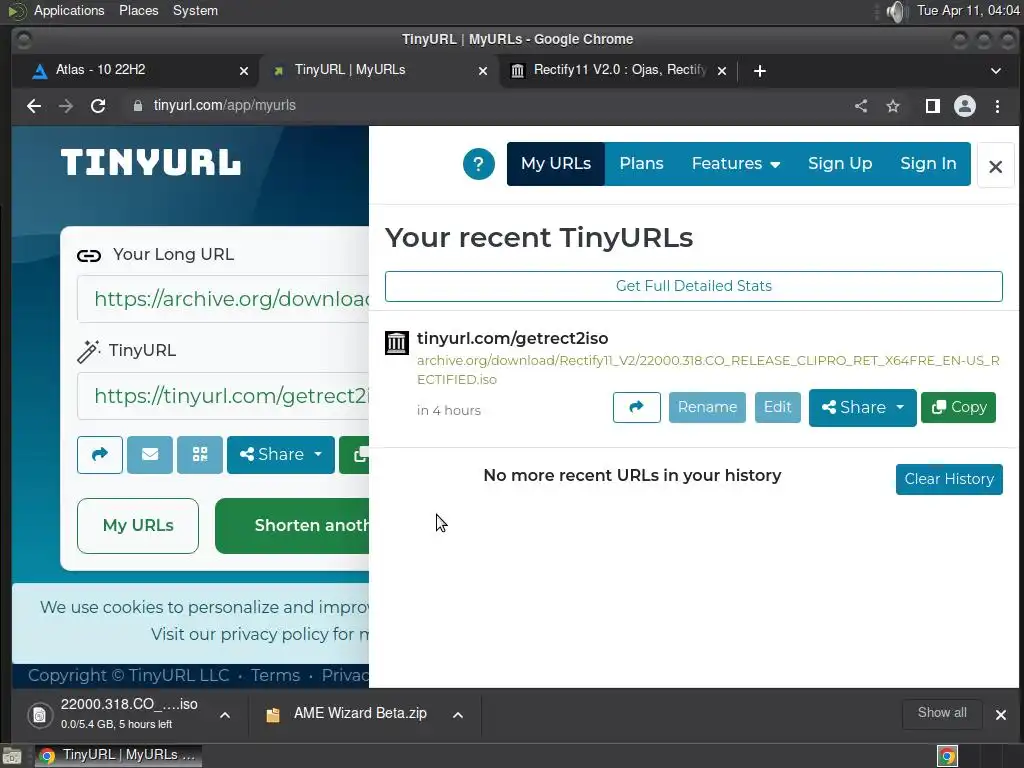Image resolution: width=1024 pixels, height=768 pixels.
Task: Open Chrome three-dot menu
Action: [x=997, y=106]
